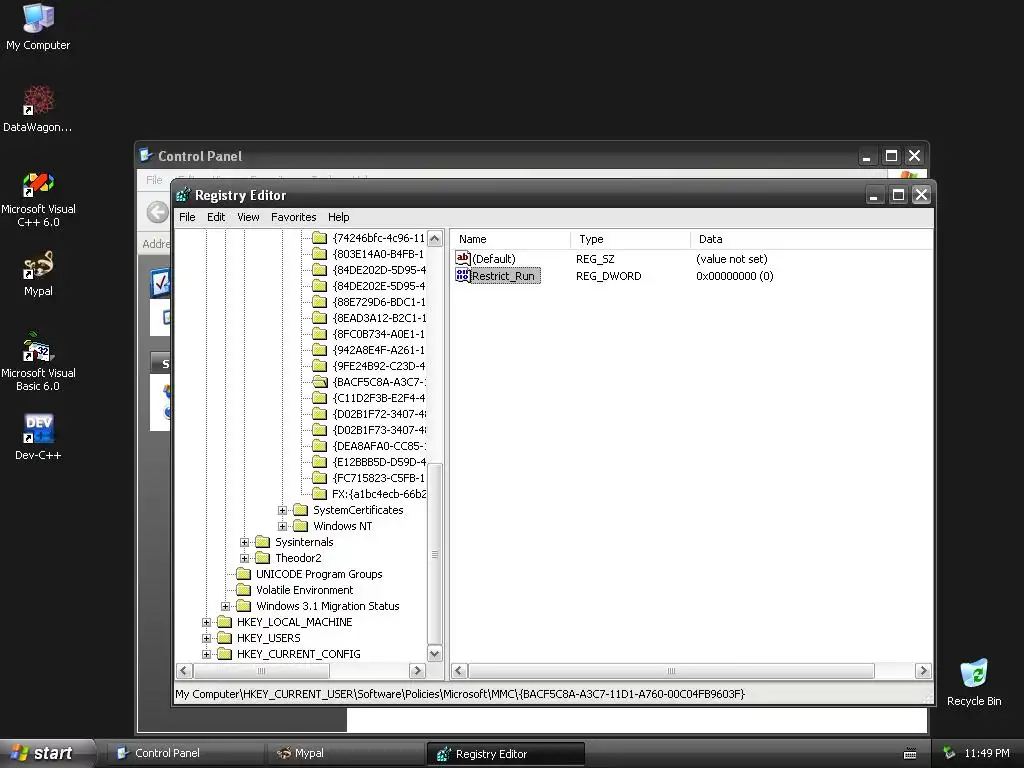Select Volatile Environment key
Image resolution: width=1024 pixels, height=768 pixels.
tap(304, 590)
